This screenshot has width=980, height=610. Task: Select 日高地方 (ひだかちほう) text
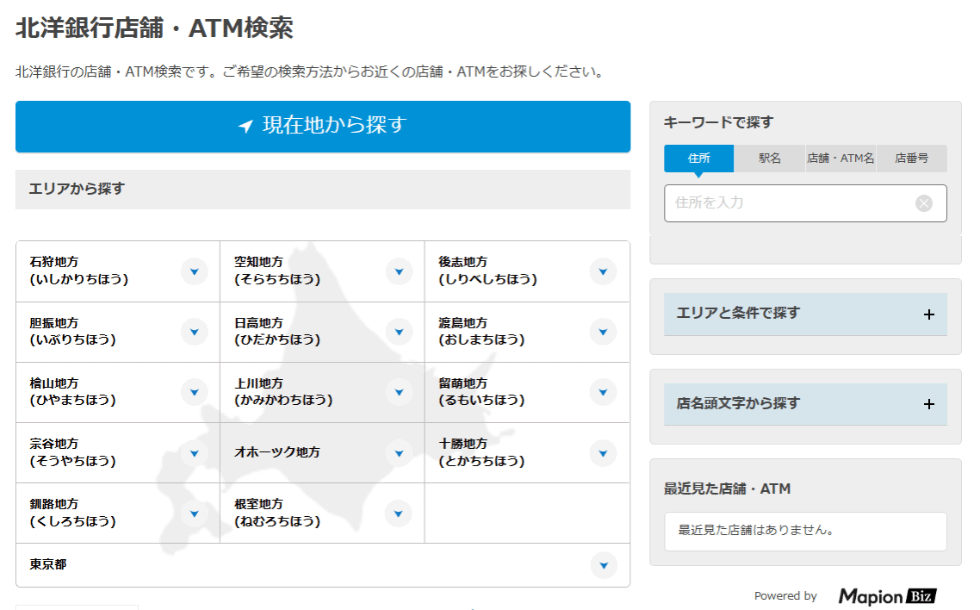tap(278, 331)
